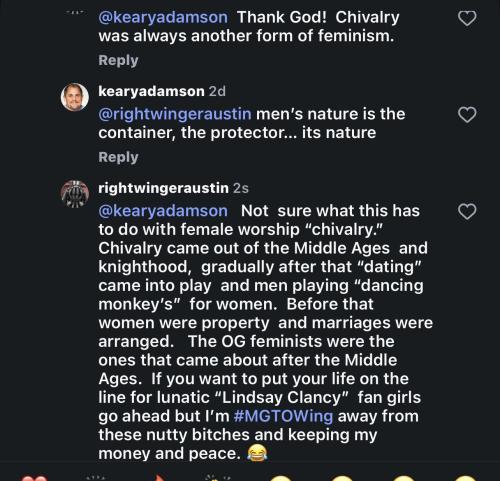This screenshot has height=481, width=500.
Task: Open kearyadamson's profile picture
Action: click(75, 97)
